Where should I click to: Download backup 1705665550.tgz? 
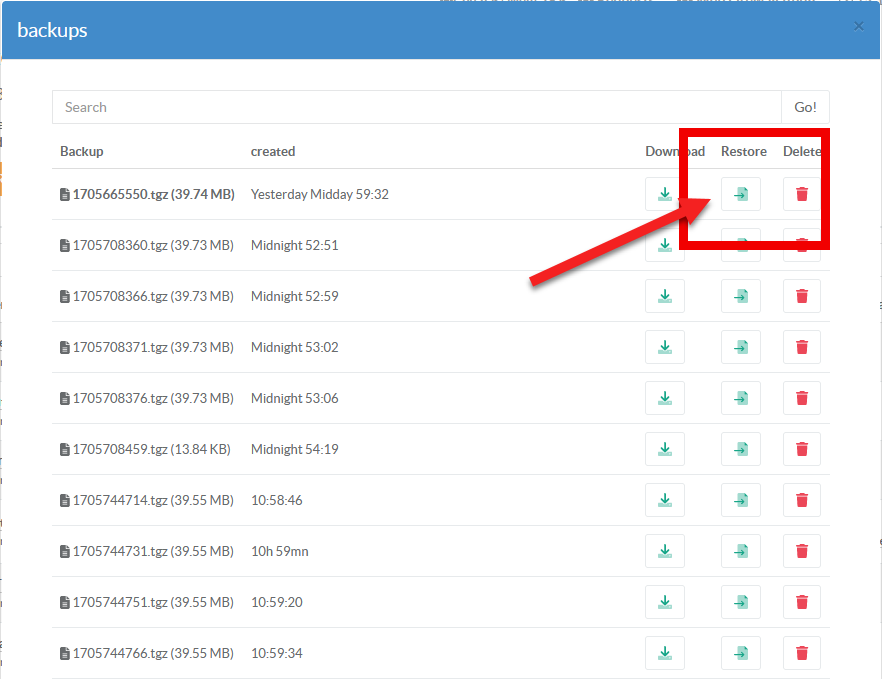[665, 194]
